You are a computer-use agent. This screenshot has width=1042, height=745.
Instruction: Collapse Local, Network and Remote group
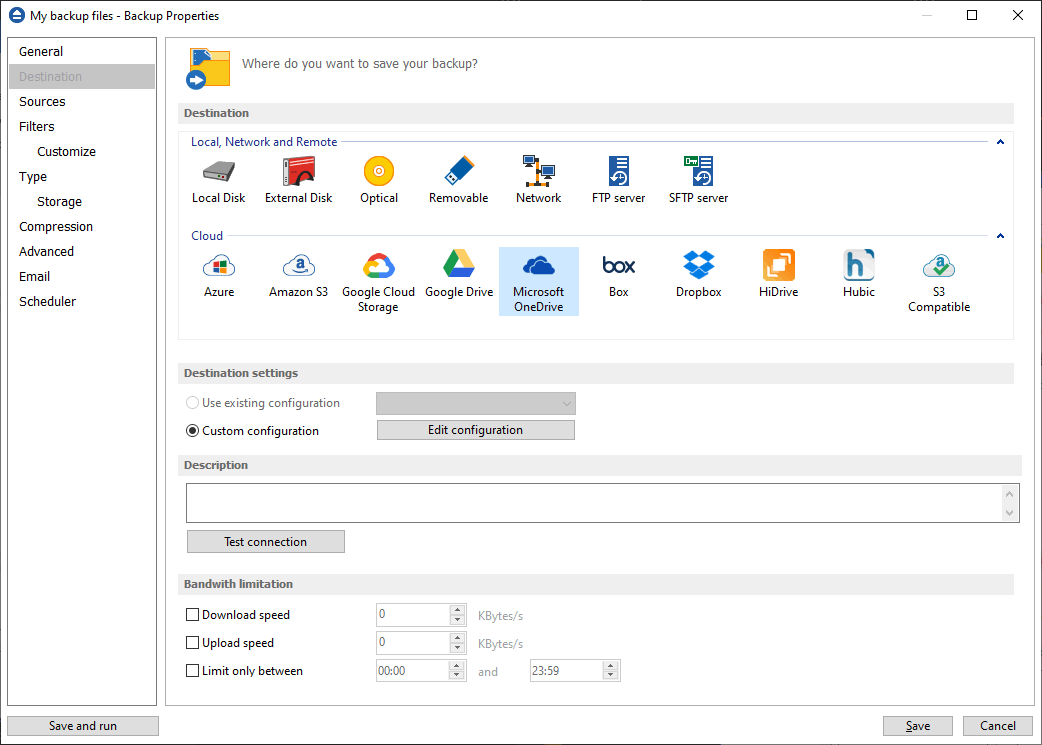pos(1000,142)
